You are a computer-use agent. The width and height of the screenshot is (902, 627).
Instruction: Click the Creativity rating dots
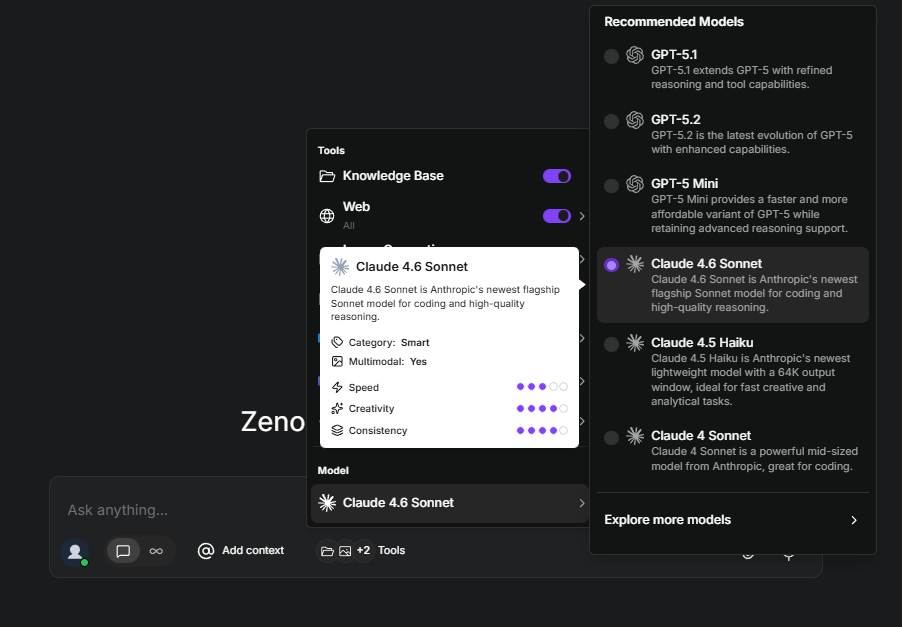tap(542, 408)
